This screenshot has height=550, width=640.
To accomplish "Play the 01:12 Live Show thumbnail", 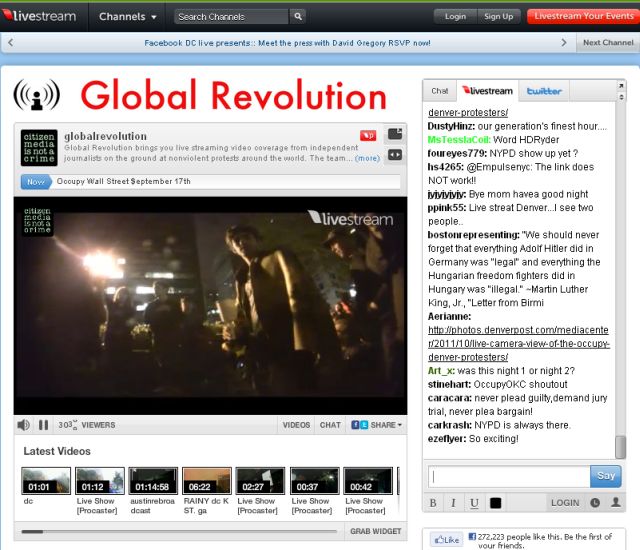I will click(x=100, y=481).
